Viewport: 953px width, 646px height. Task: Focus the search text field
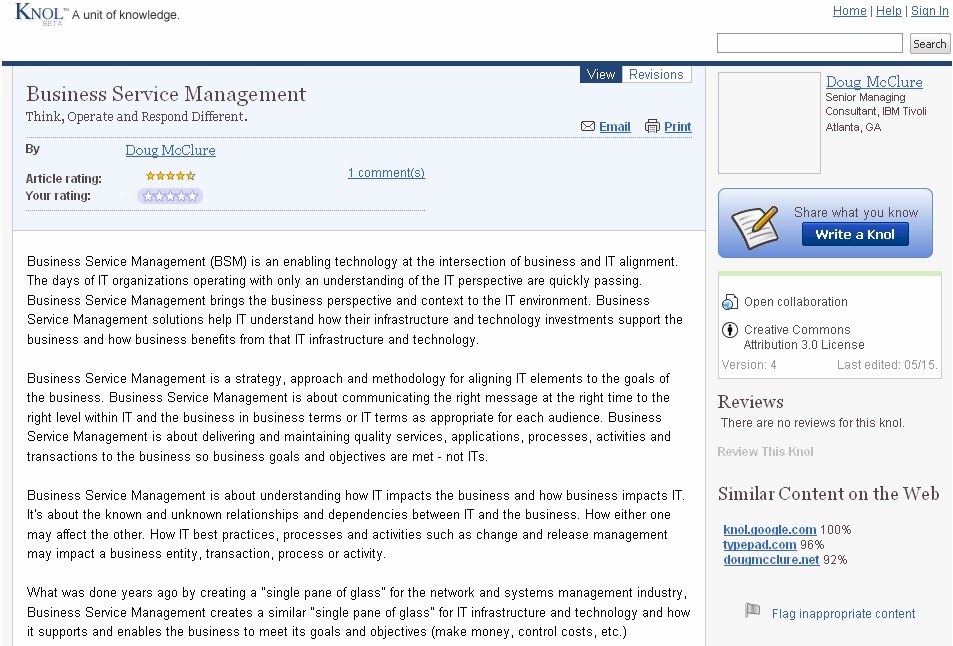[x=810, y=43]
